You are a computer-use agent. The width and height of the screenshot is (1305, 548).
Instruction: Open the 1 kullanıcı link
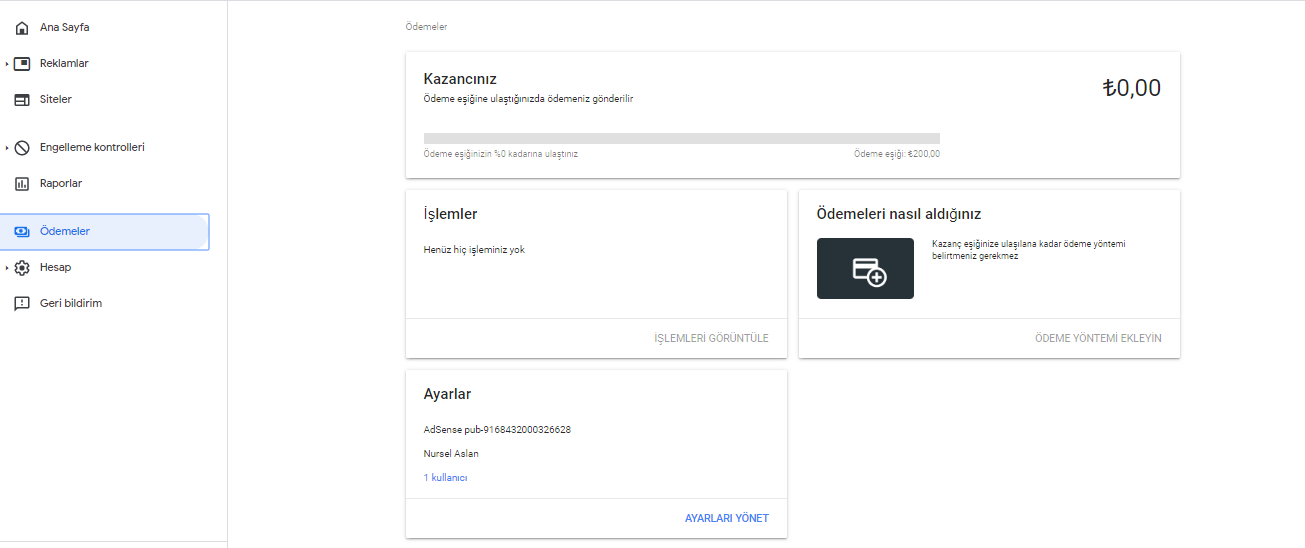pos(446,478)
